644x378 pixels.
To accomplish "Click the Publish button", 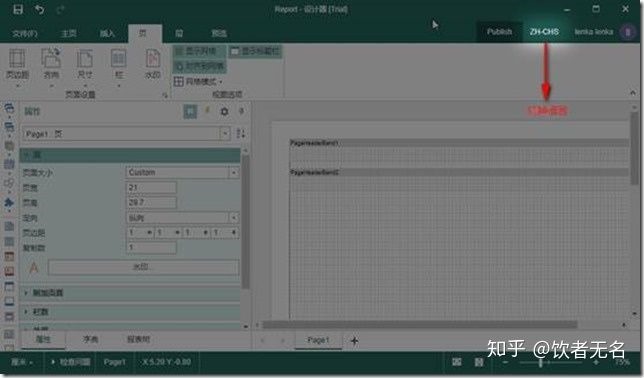I will point(499,32).
